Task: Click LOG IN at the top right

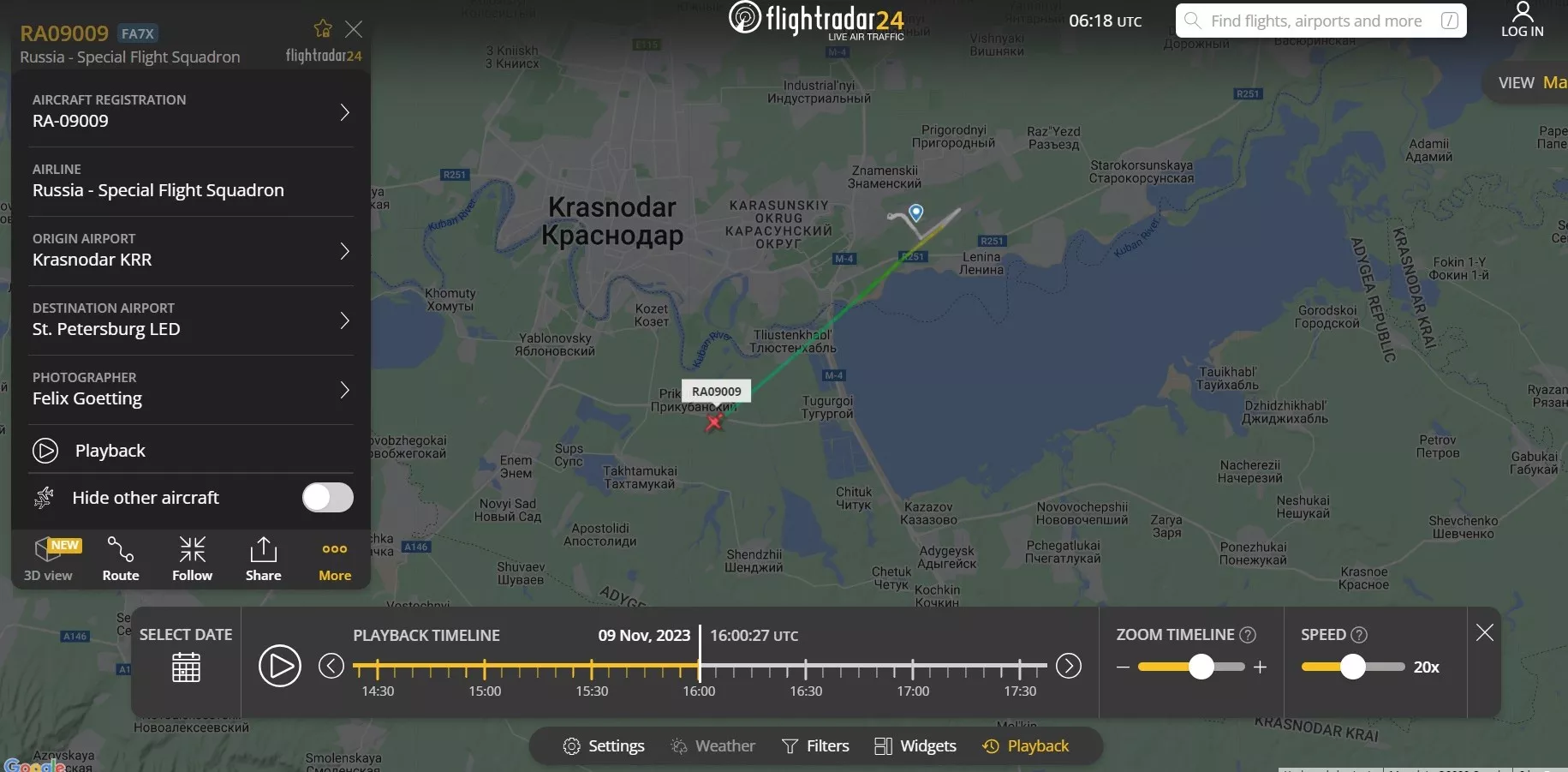Action: [1522, 21]
